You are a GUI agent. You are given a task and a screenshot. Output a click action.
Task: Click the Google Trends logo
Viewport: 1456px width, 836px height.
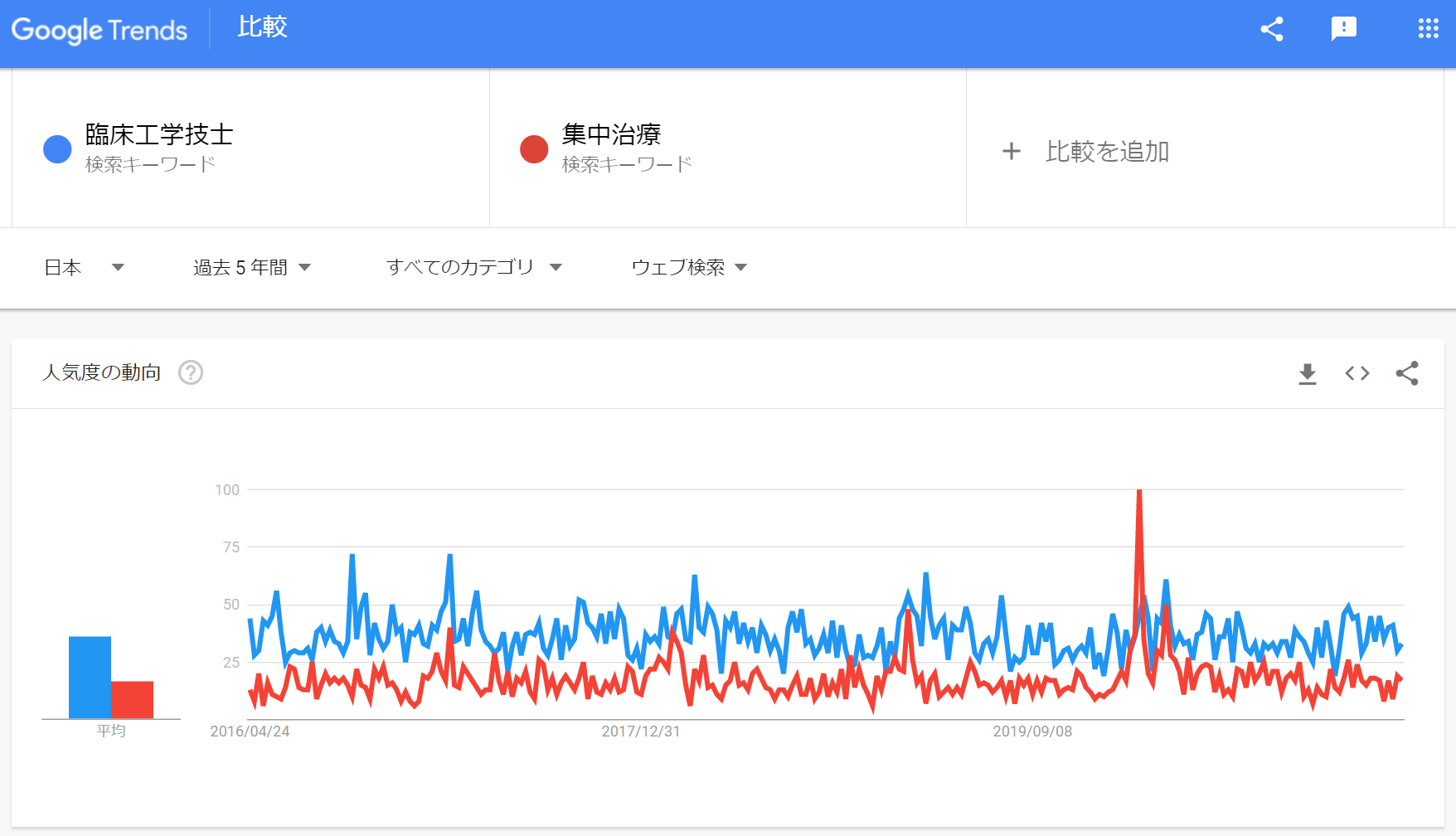(99, 31)
